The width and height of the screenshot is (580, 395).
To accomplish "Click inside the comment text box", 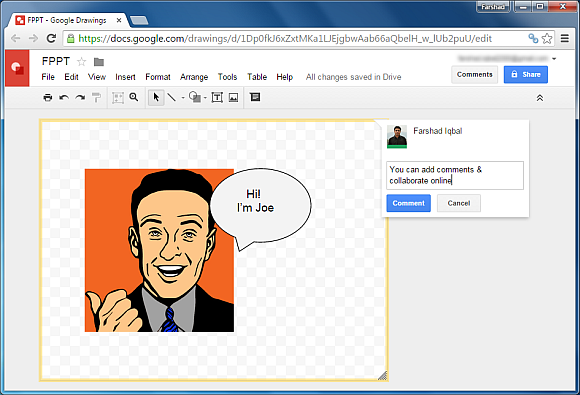I will pyautogui.click(x=455, y=175).
